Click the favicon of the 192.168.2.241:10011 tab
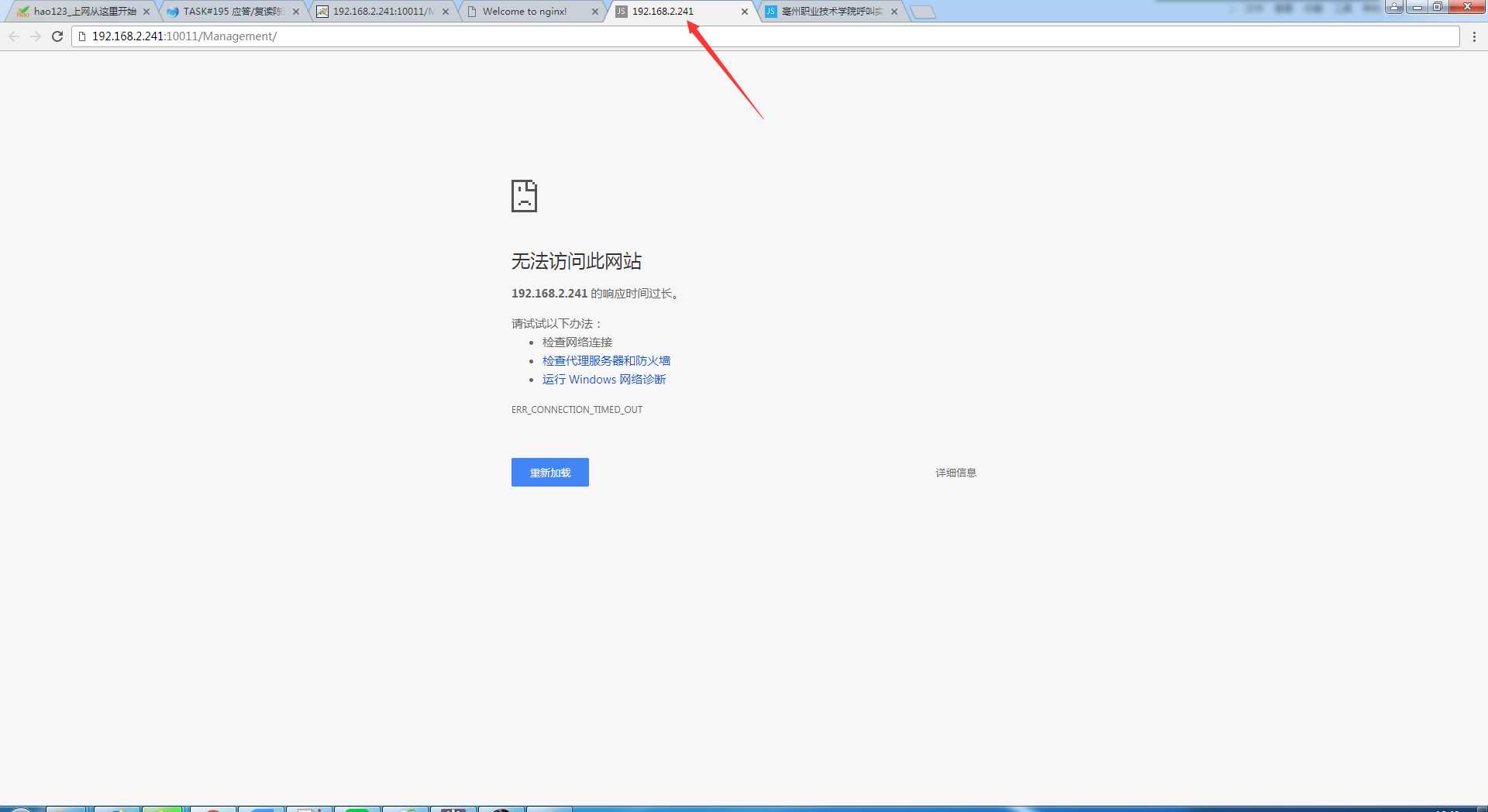 322,12
